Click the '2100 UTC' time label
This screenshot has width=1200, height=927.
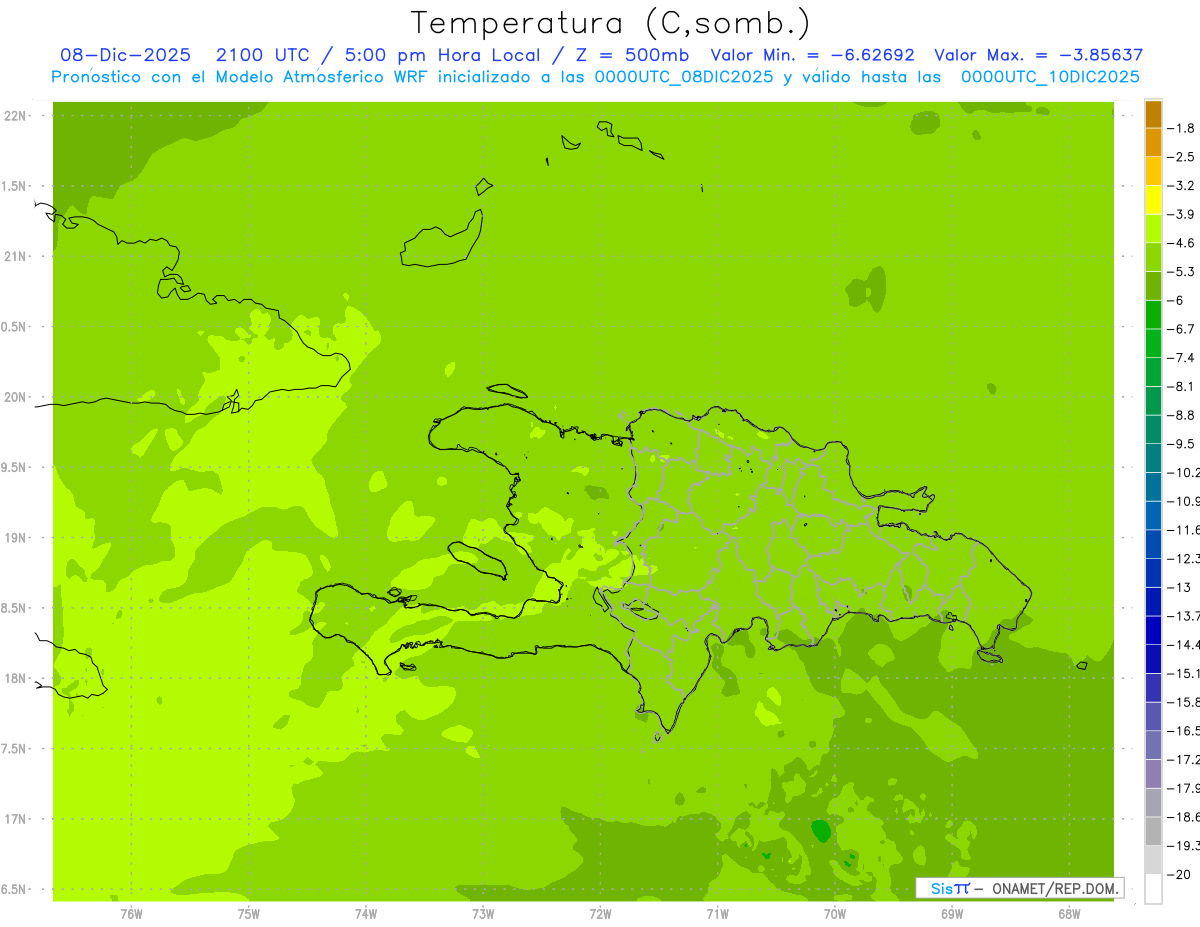[263, 55]
